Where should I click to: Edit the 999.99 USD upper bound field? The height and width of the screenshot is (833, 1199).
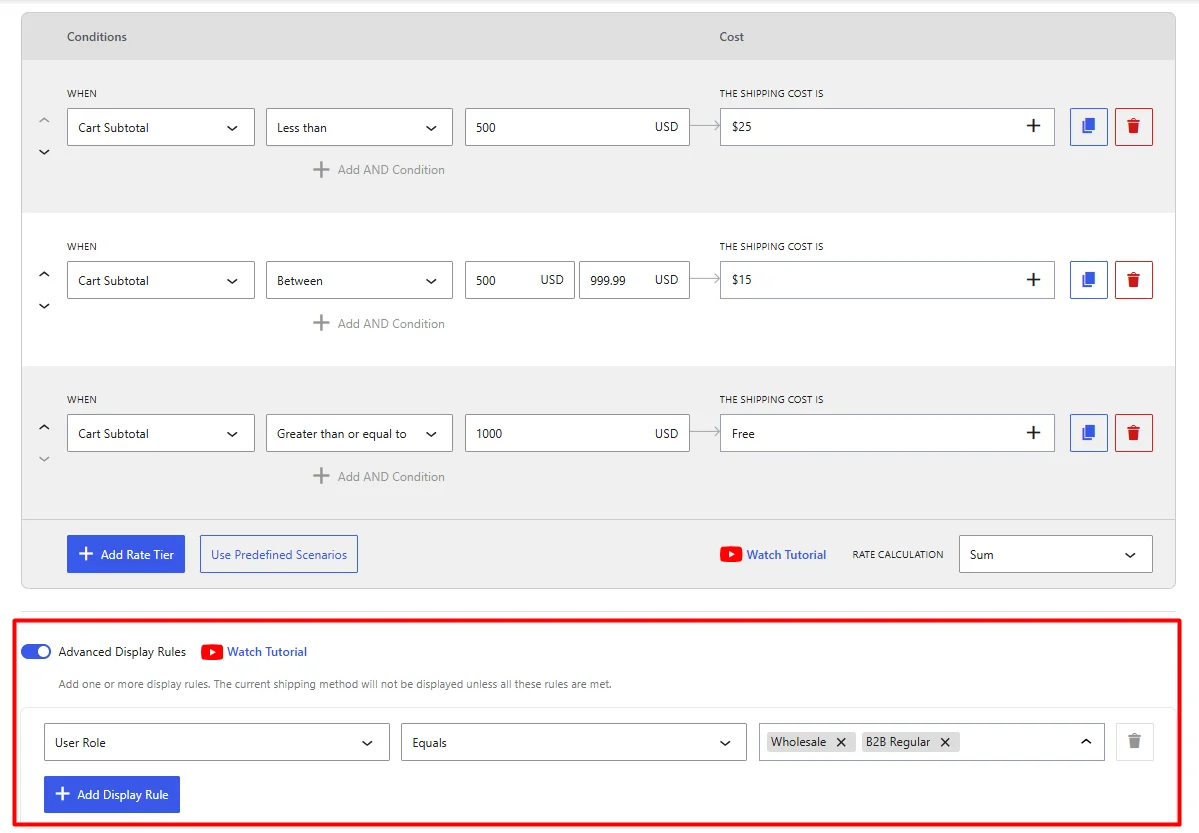635,280
